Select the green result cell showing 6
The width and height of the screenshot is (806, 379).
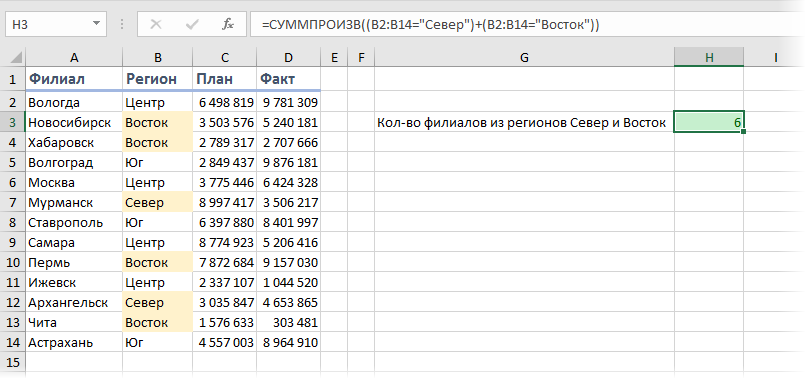point(709,122)
